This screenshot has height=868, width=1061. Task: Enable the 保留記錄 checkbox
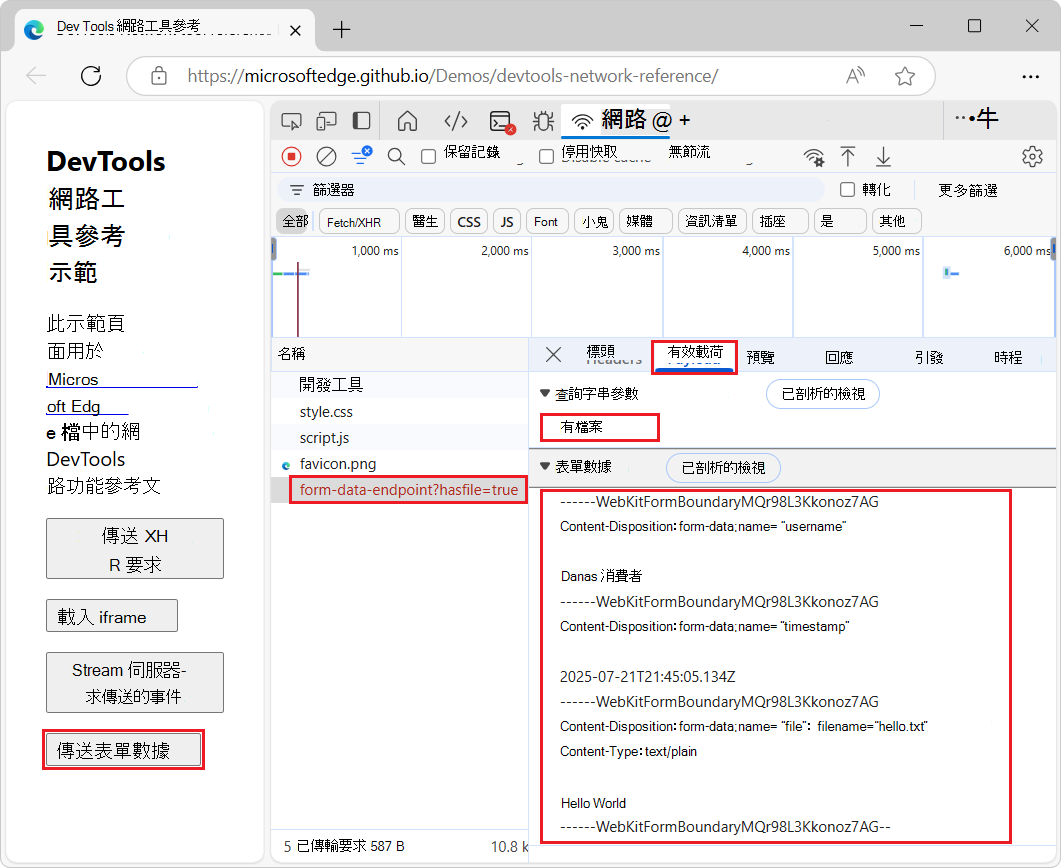pyautogui.click(x=427, y=156)
